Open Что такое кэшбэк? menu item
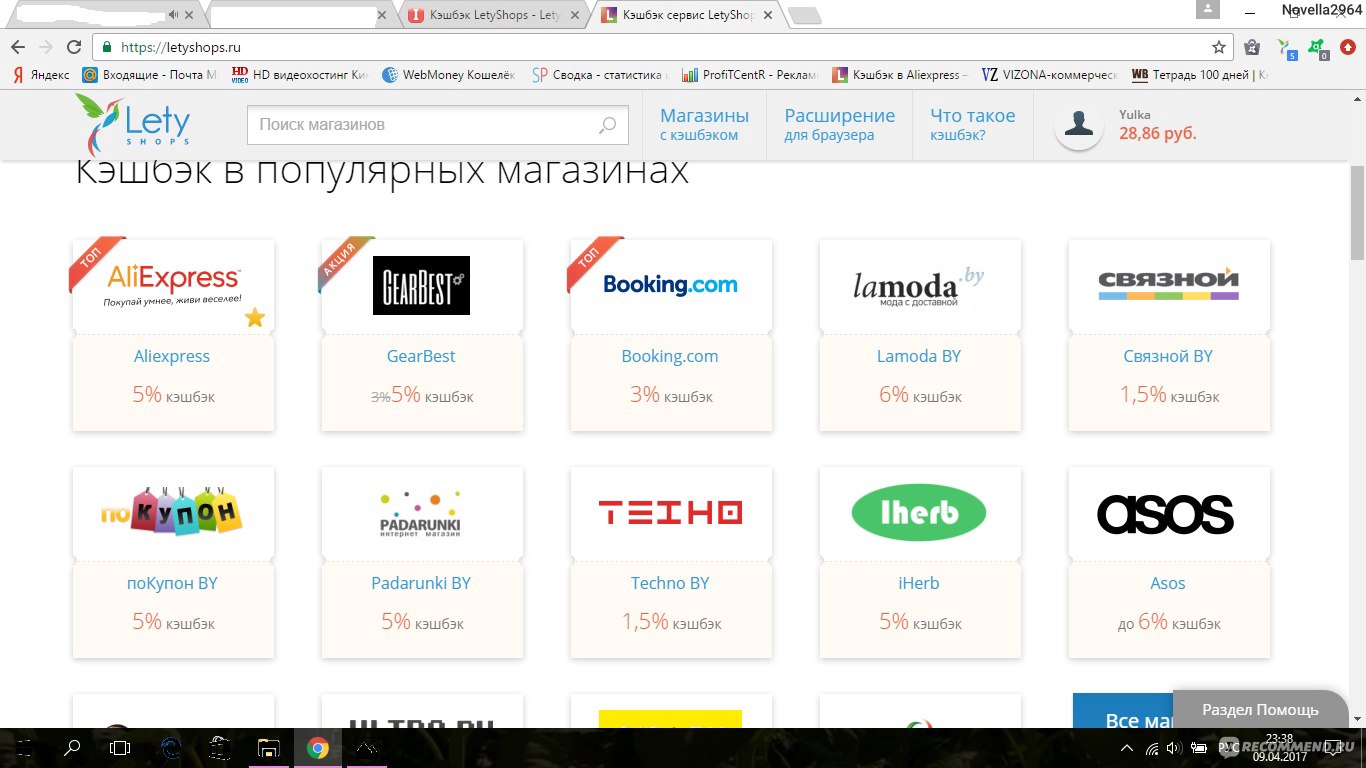 point(973,125)
